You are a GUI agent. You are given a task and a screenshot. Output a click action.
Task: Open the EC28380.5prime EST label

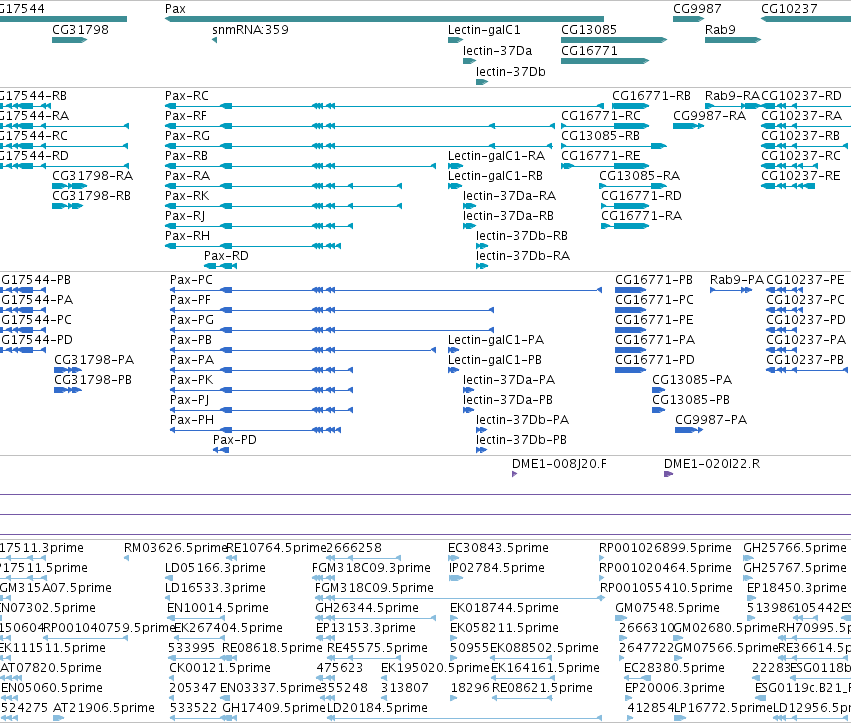675,668
